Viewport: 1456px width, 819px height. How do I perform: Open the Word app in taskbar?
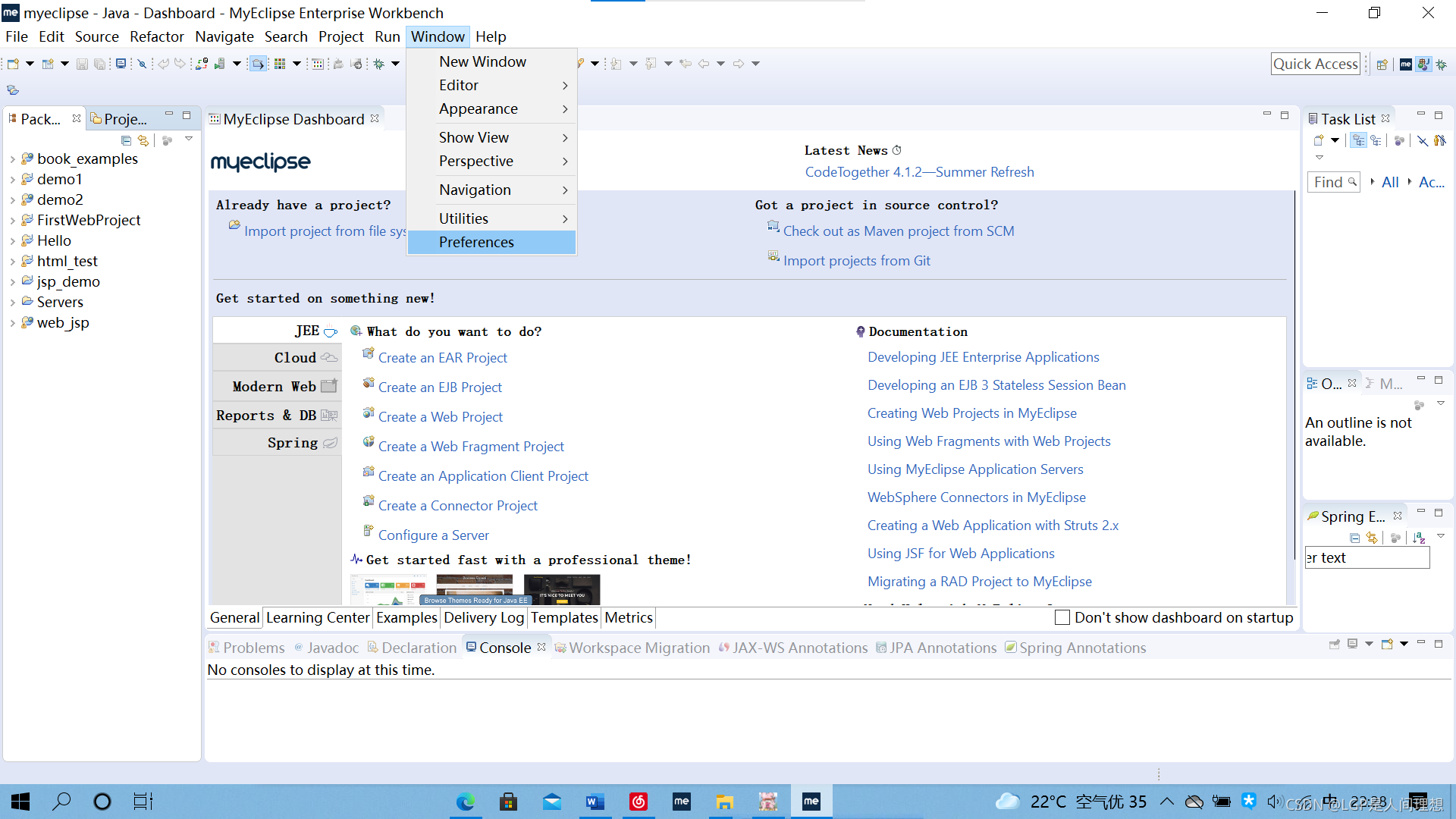(x=595, y=802)
